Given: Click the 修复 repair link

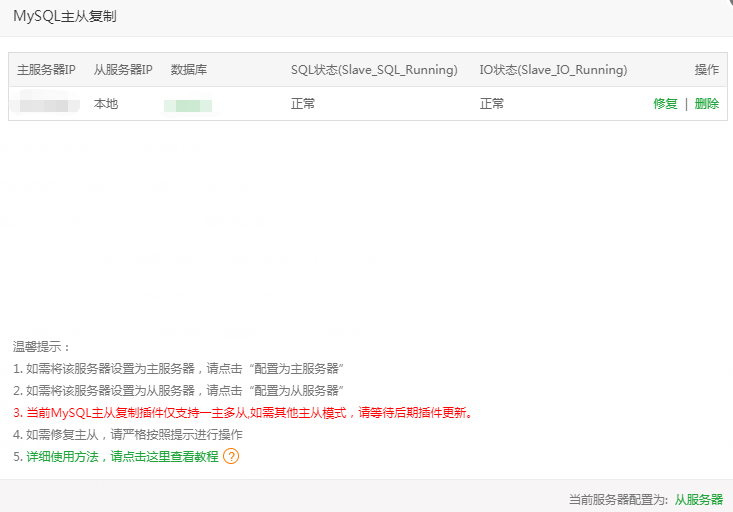Looking at the screenshot, I should click(x=665, y=104).
